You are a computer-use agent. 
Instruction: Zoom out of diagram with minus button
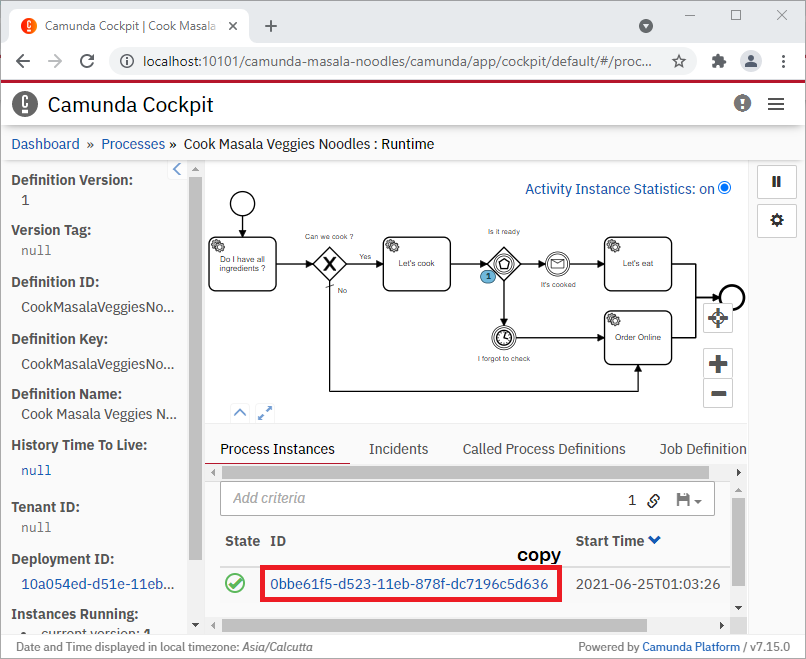[x=718, y=393]
